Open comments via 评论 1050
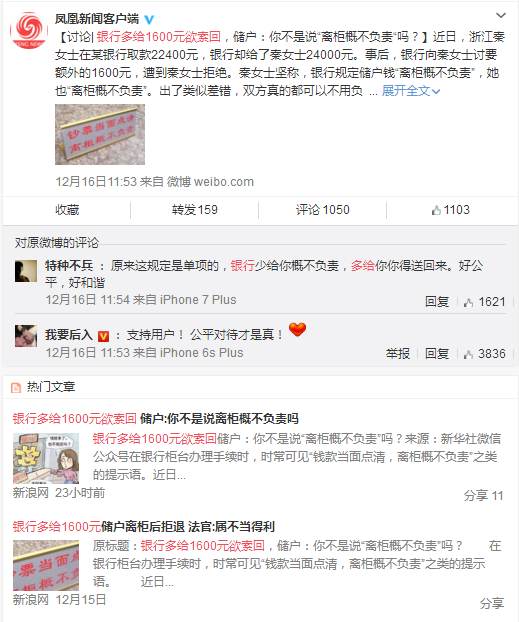Viewport: 519px width, 622px height. pyautogui.click(x=323, y=209)
